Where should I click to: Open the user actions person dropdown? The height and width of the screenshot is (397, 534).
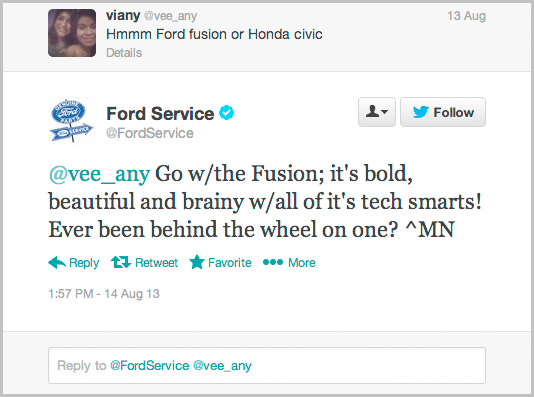[377, 112]
